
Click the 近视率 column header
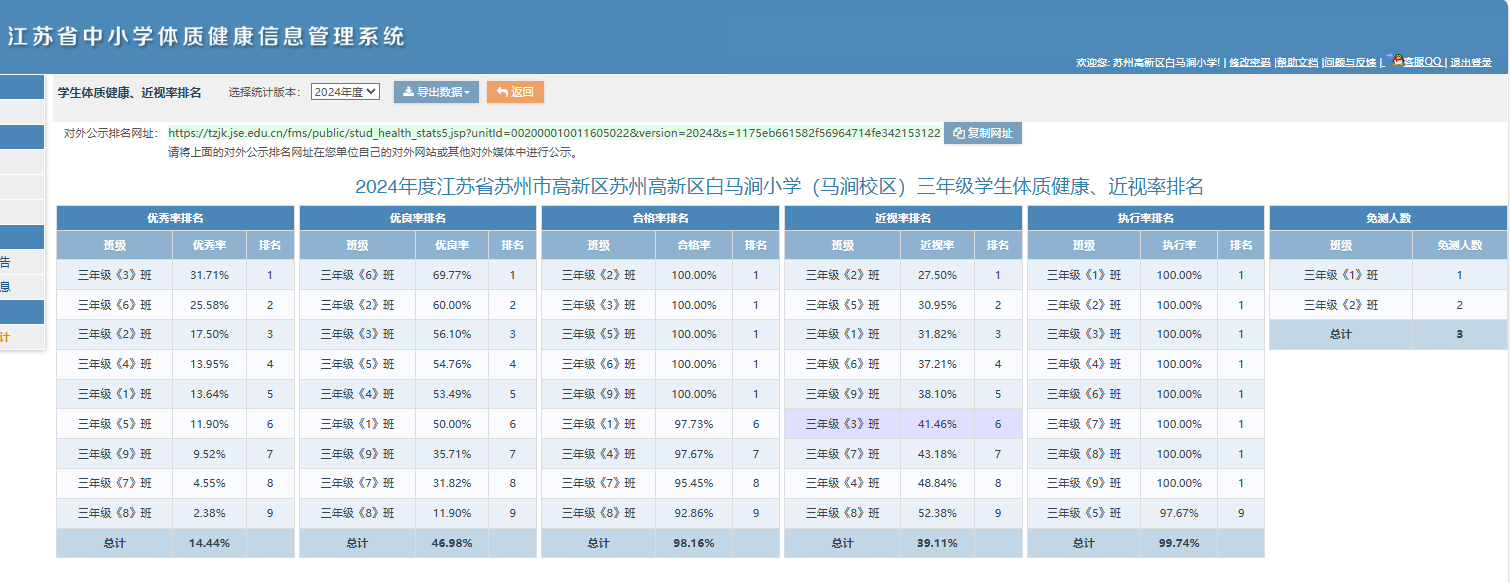click(x=937, y=246)
